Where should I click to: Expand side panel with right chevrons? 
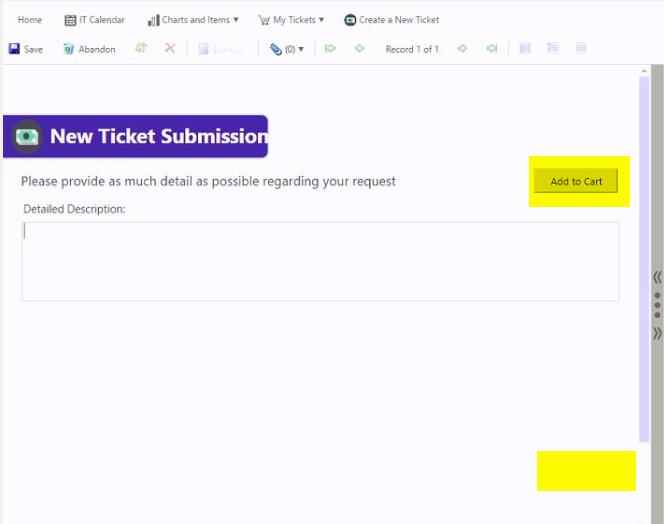pyautogui.click(x=657, y=333)
